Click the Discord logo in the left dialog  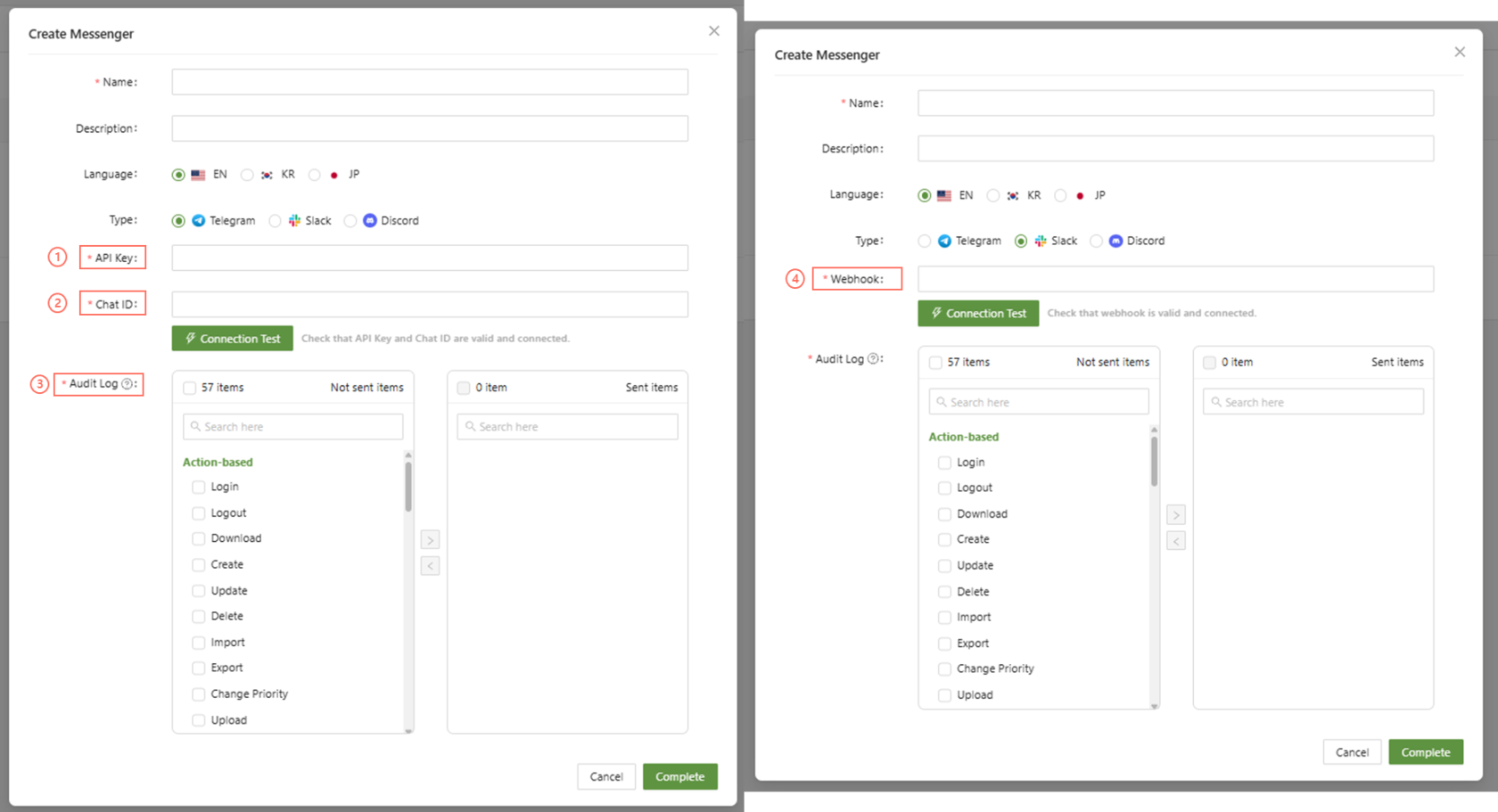pos(370,221)
